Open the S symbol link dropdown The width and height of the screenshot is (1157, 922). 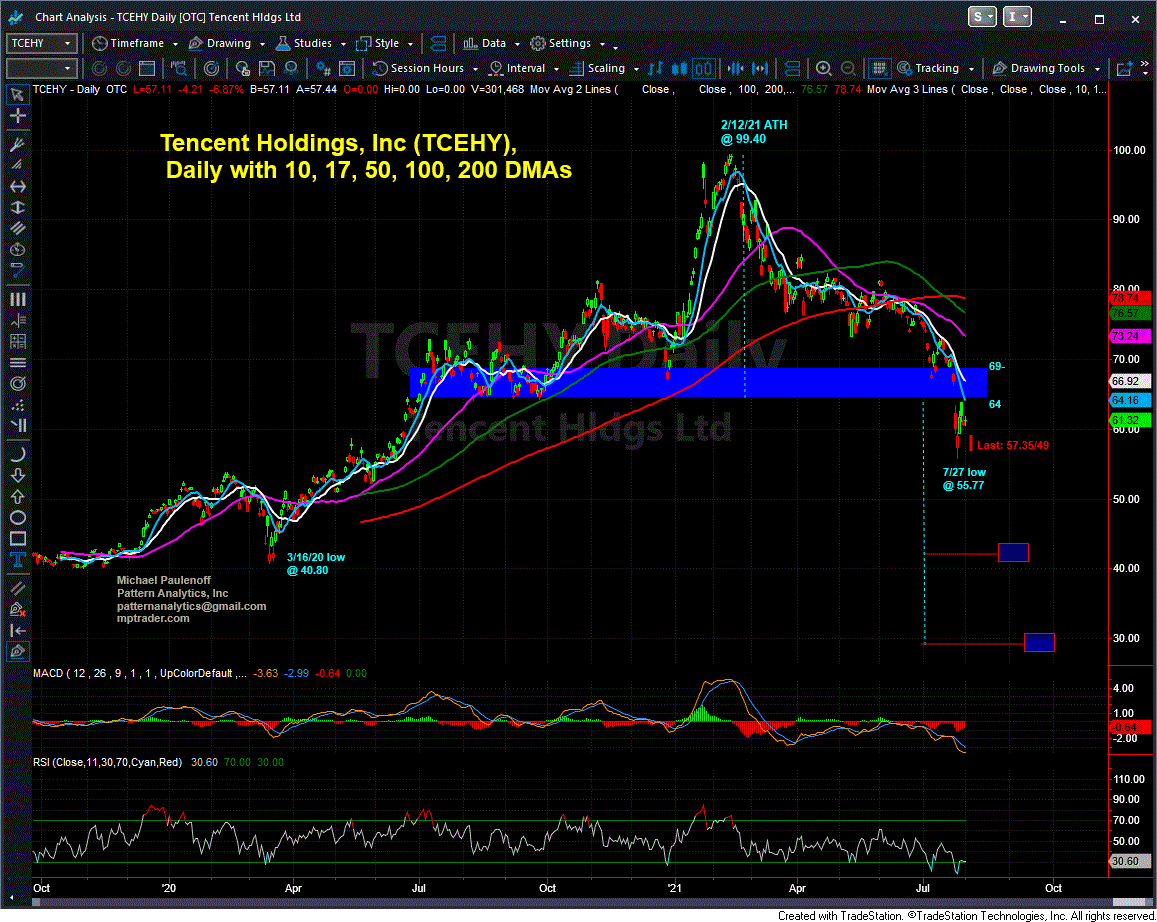point(981,17)
